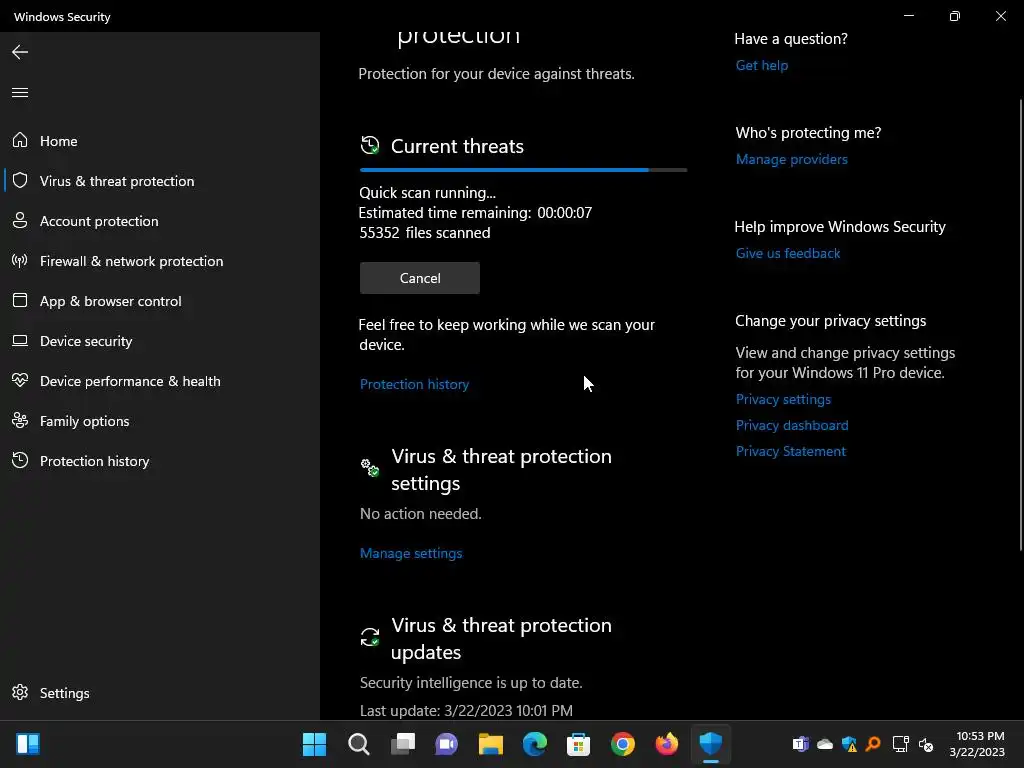
Task: Open the taskbar clock and date
Action: click(x=976, y=744)
